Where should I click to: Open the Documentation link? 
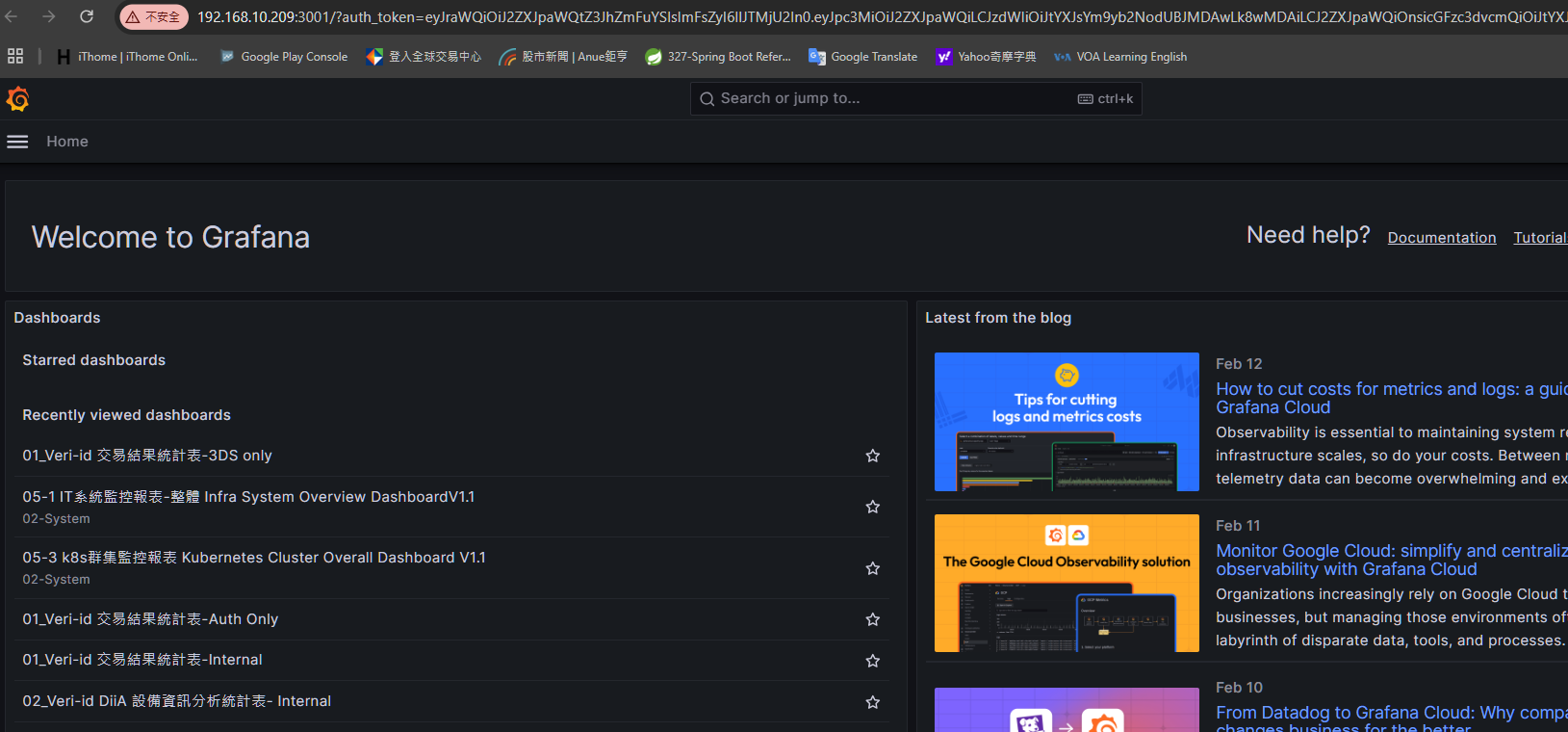tap(1441, 238)
